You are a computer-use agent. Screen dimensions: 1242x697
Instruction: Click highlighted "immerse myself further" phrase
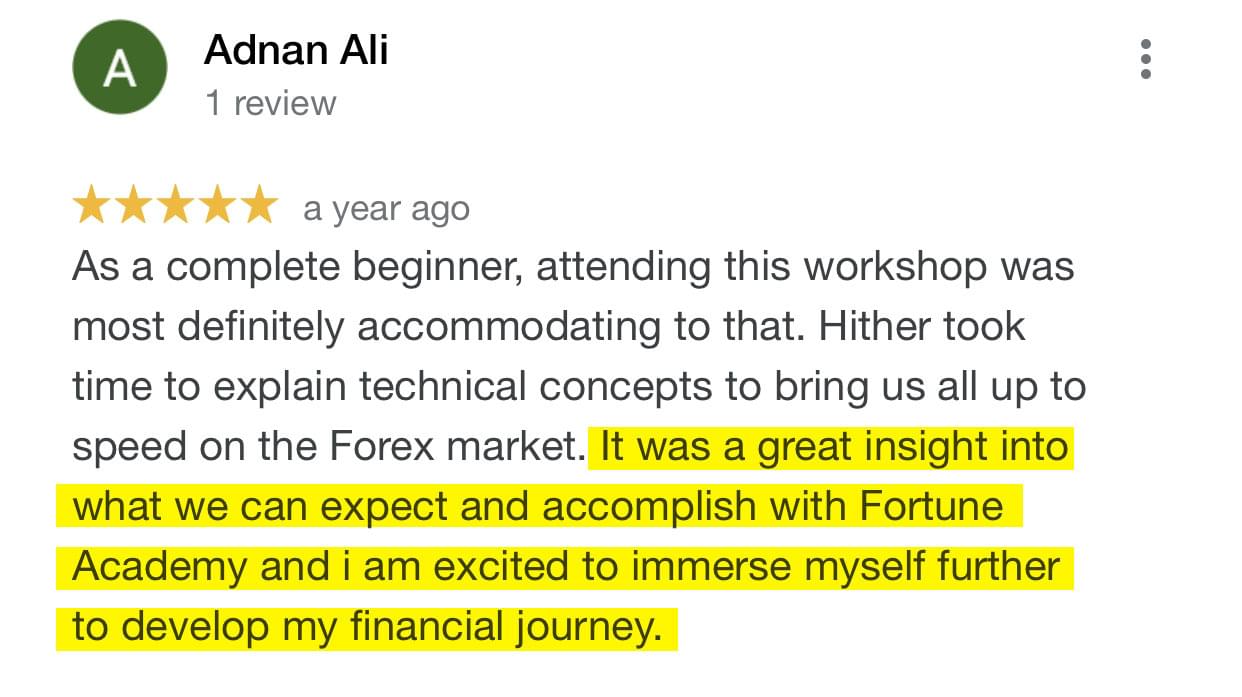[849, 567]
